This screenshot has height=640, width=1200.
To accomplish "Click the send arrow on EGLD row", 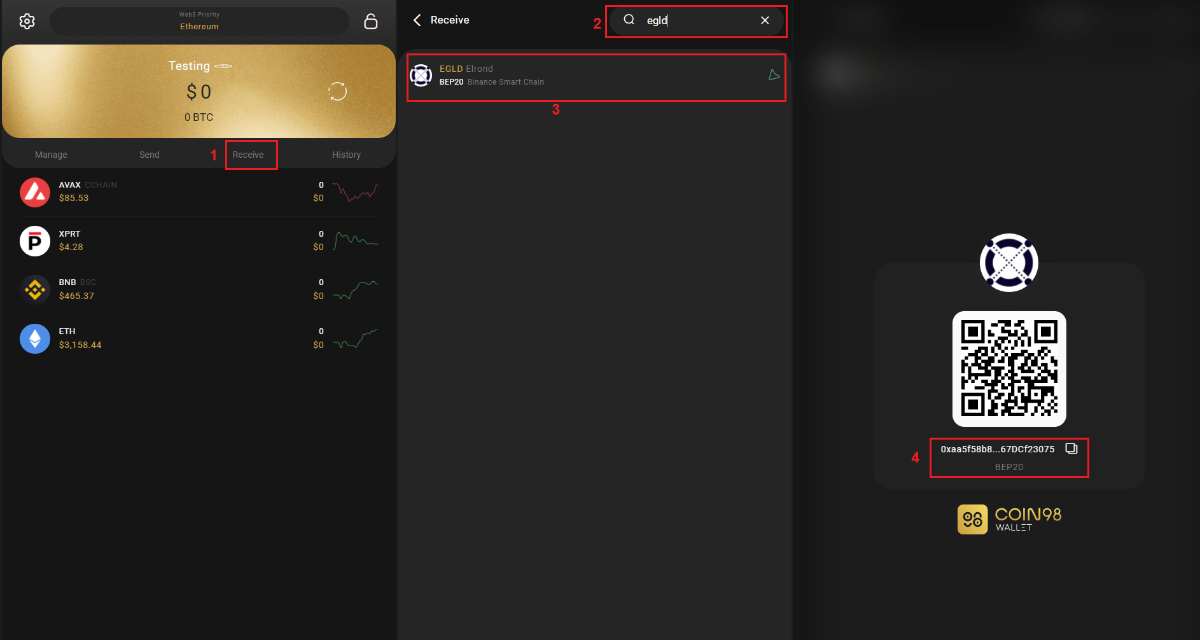I will click(773, 75).
